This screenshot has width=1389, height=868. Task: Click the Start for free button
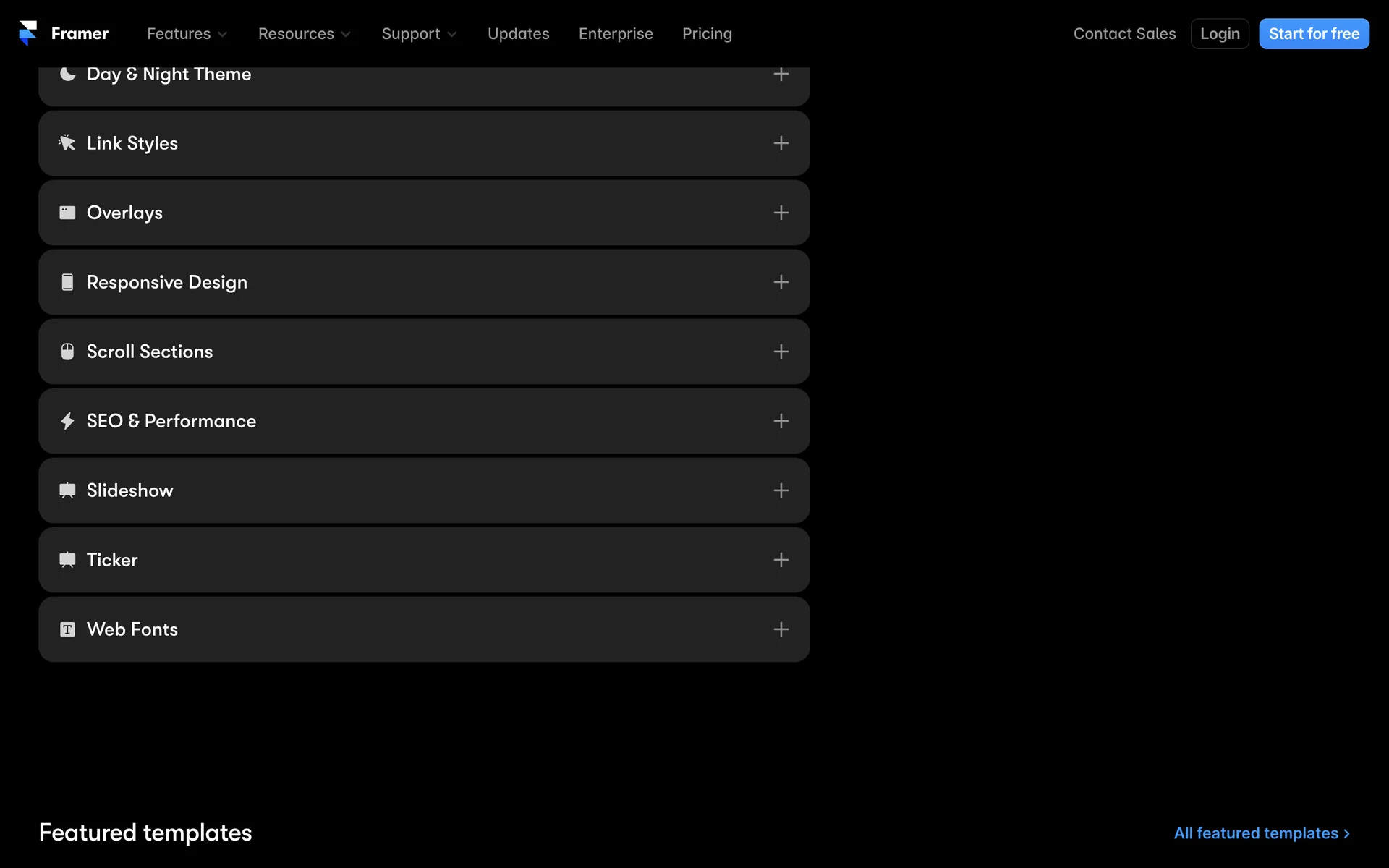pos(1313,34)
